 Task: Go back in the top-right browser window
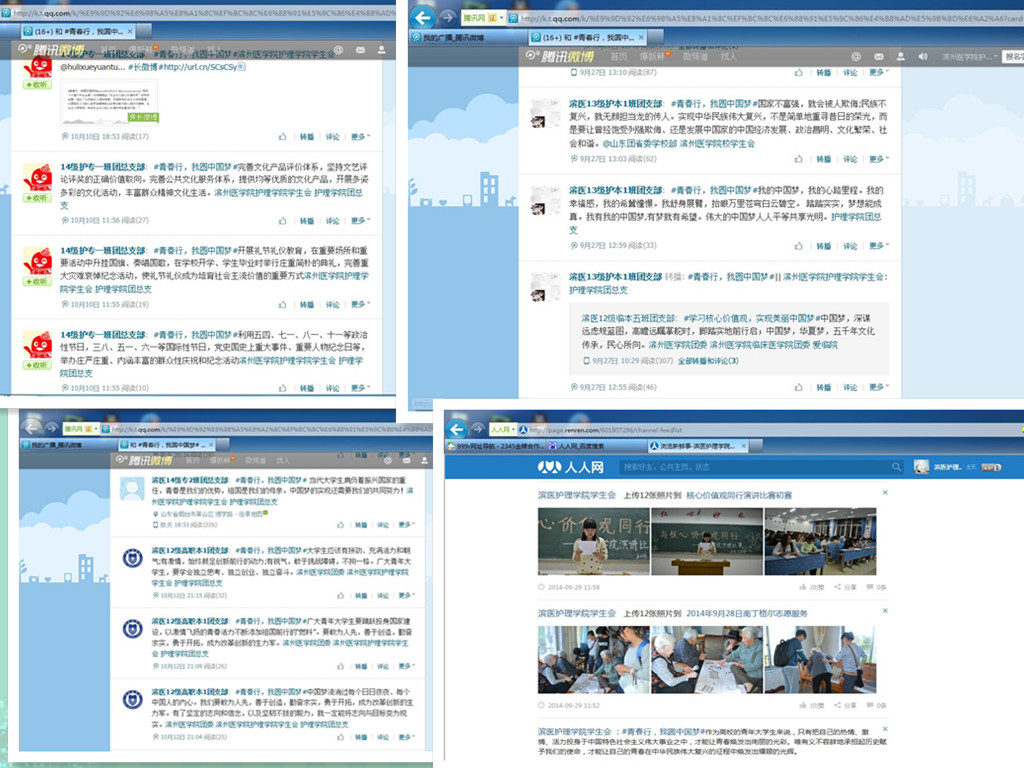click(x=423, y=18)
